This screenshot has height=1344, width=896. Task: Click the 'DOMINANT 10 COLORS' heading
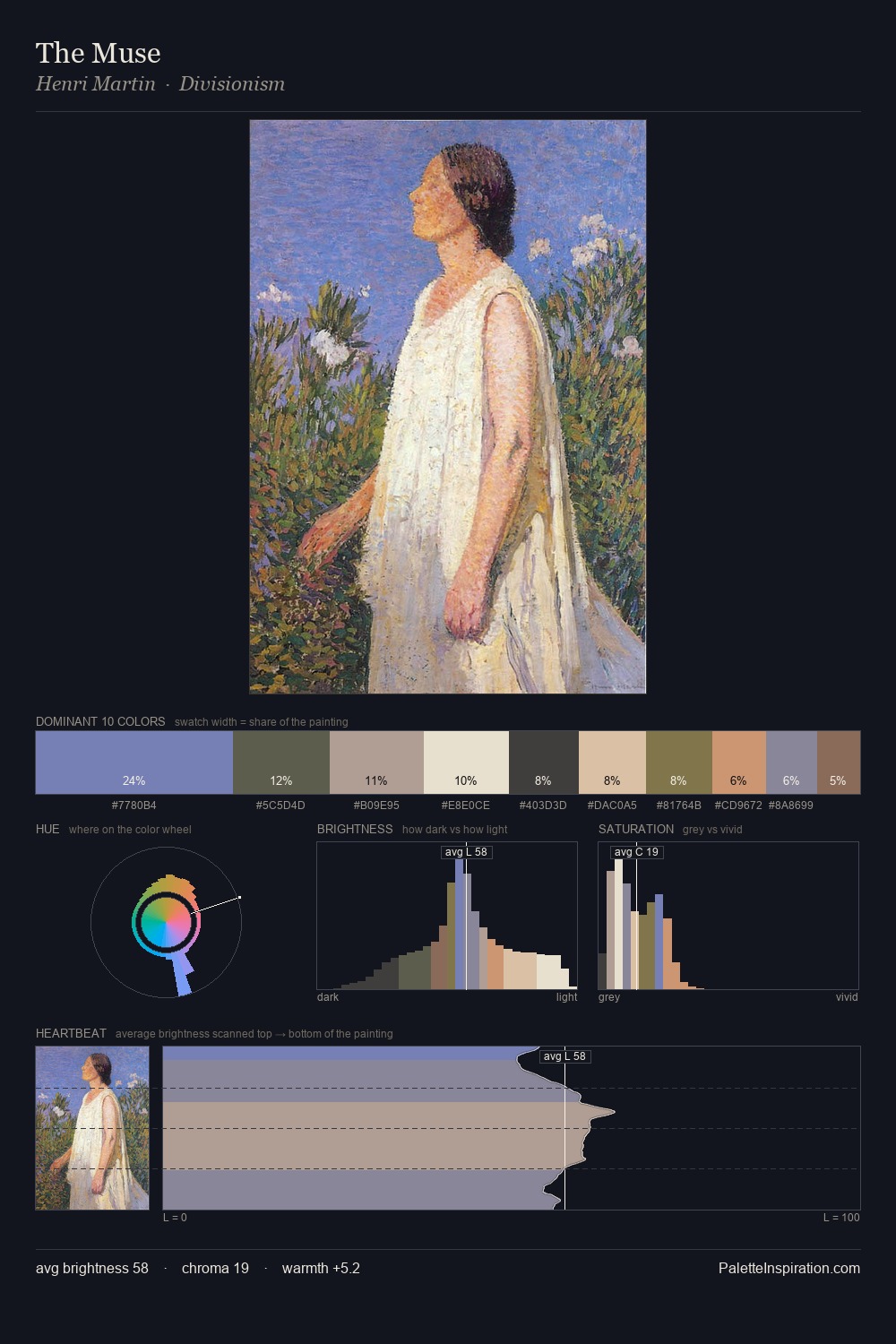click(100, 721)
